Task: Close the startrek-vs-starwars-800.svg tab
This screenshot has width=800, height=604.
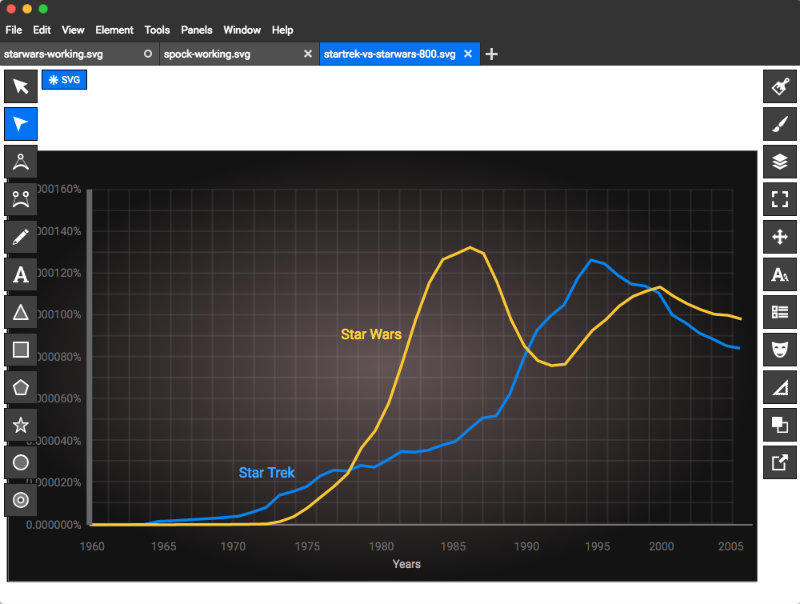Action: click(x=468, y=54)
